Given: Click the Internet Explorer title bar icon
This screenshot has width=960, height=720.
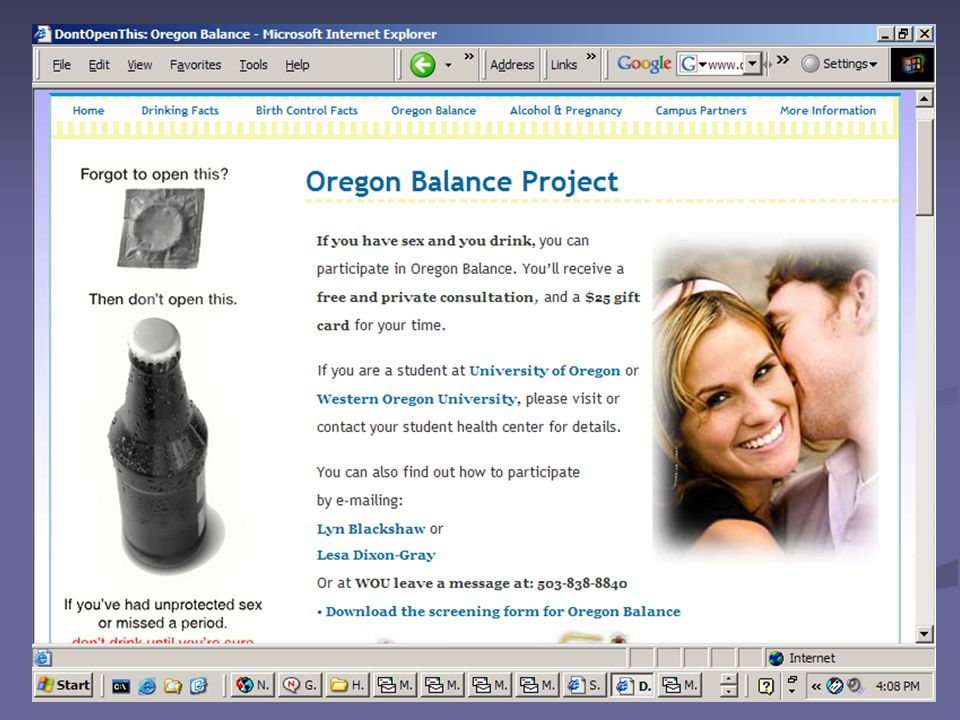Looking at the screenshot, I should [x=42, y=34].
